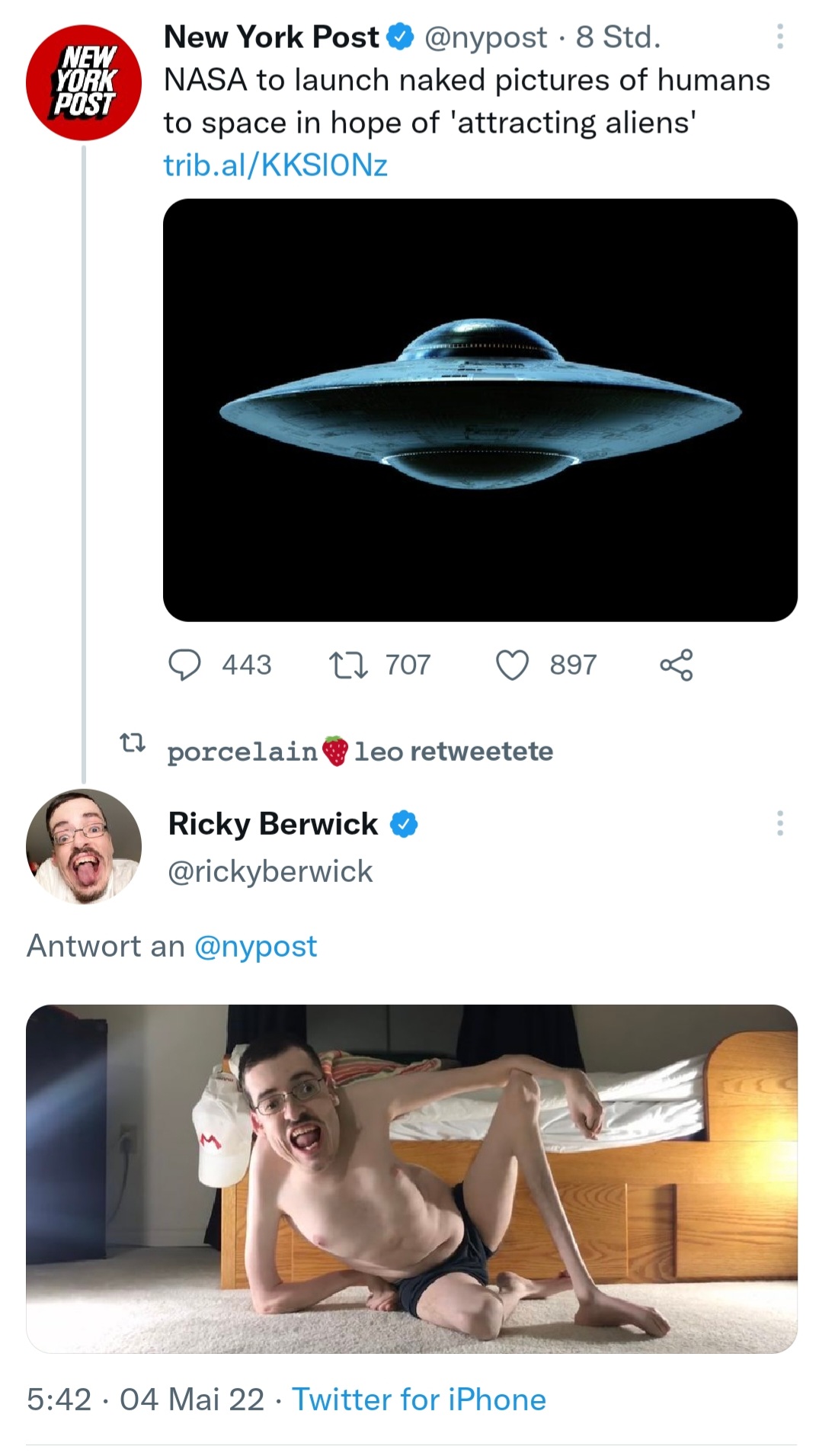Image resolution: width=819 pixels, height=1456 pixels.
Task: Open the UFO image in the tweet
Action: click(480, 410)
